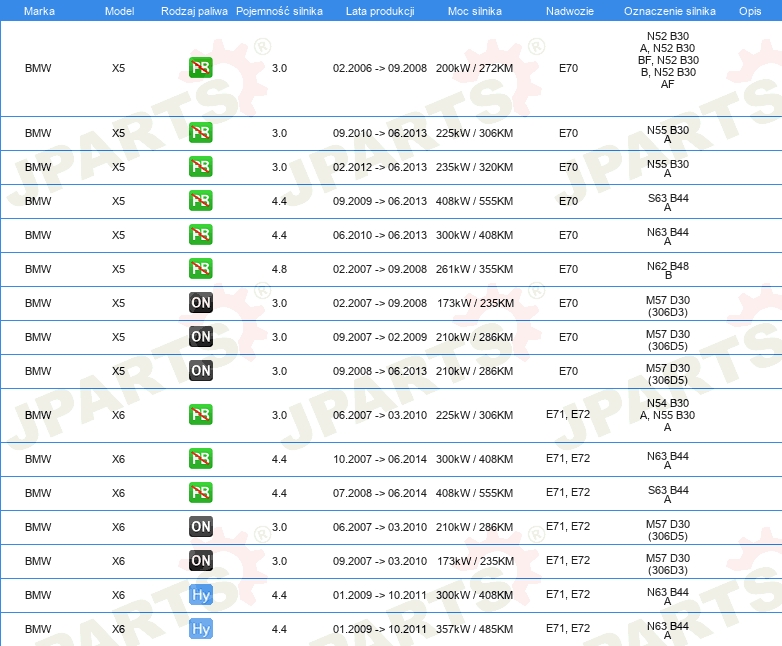The height and width of the screenshot is (646, 782).
Task: Click the N62 B48 engine code cell
Action: click(x=667, y=269)
